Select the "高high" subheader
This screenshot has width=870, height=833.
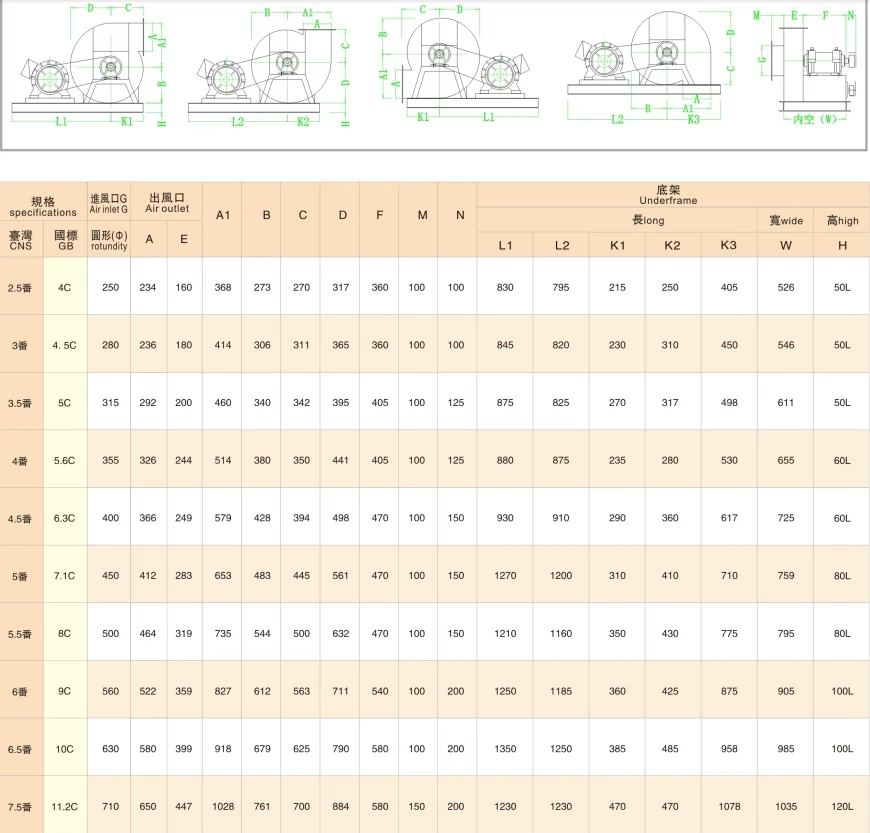pos(842,220)
